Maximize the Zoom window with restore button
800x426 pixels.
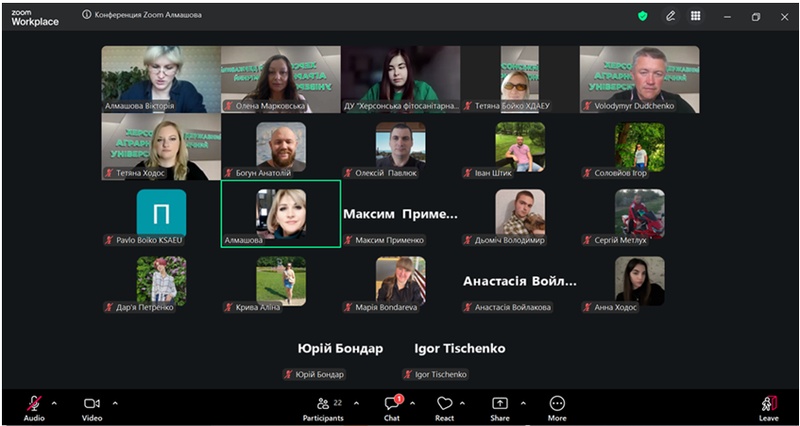tap(756, 17)
